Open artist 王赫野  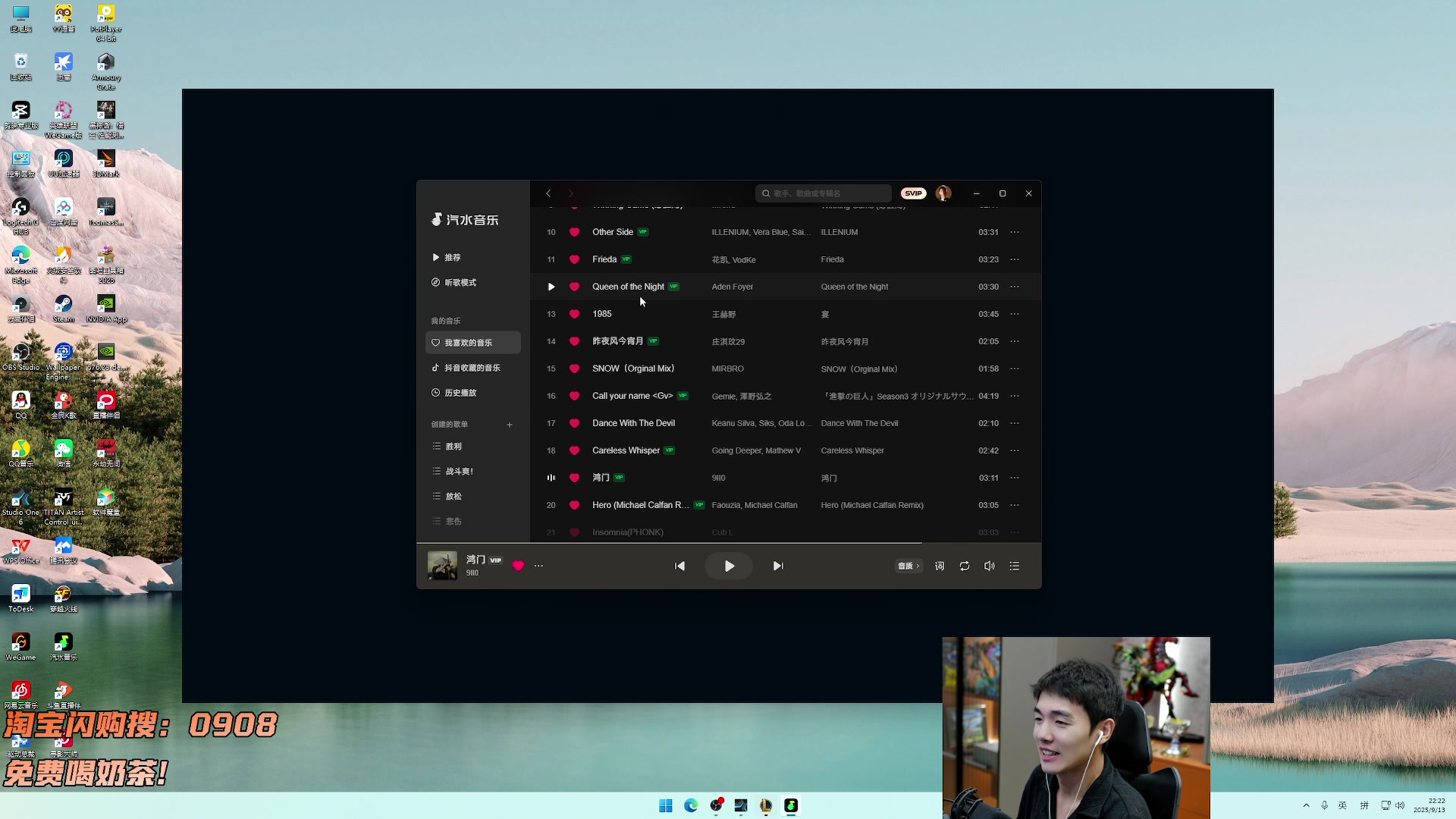723,314
